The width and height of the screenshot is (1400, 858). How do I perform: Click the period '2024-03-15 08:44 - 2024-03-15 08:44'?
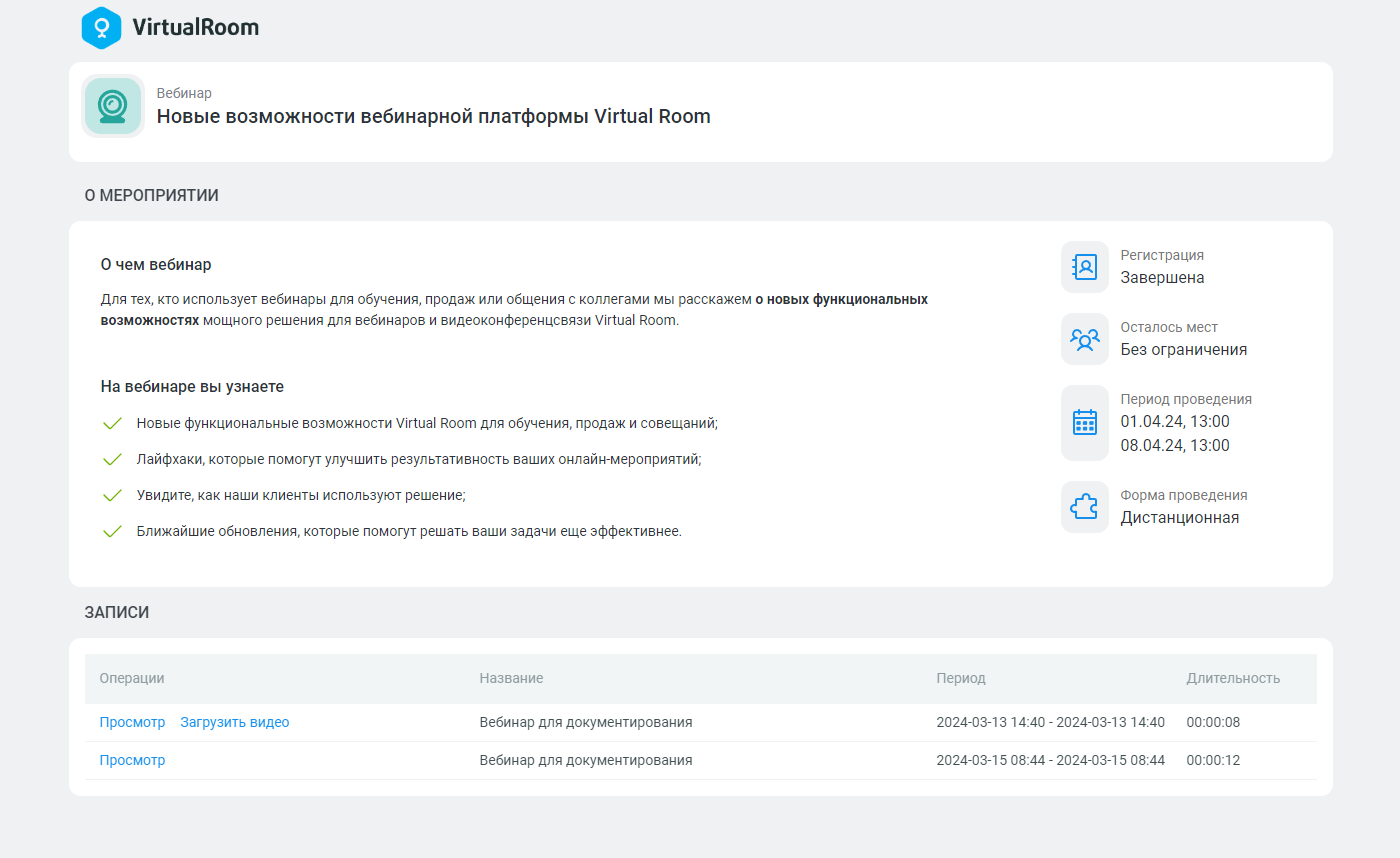[x=1051, y=760]
